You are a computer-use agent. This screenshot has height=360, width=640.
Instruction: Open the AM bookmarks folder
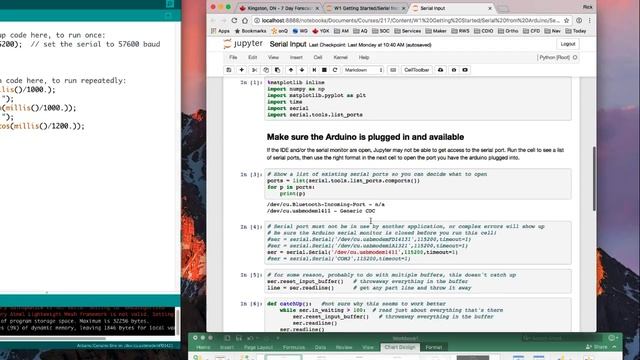click(x=341, y=31)
